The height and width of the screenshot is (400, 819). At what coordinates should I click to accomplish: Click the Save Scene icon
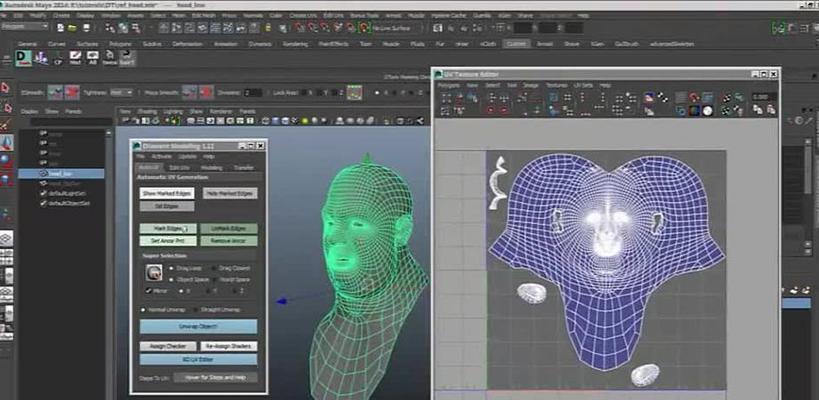pos(86,27)
